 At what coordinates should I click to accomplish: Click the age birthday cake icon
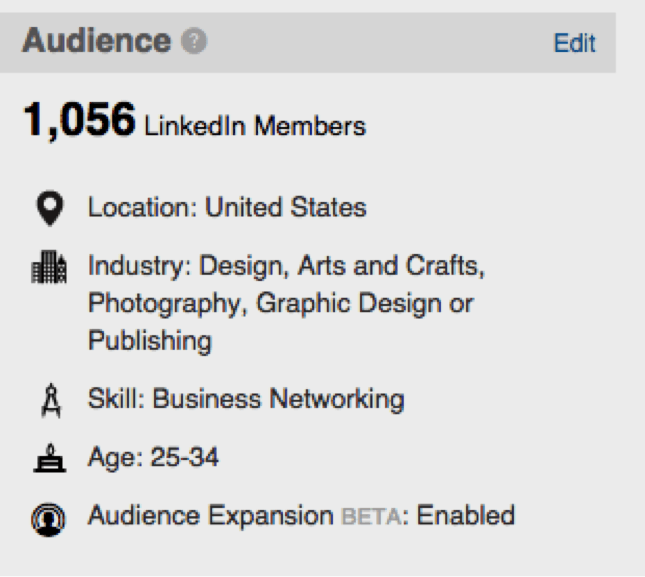[x=50, y=458]
